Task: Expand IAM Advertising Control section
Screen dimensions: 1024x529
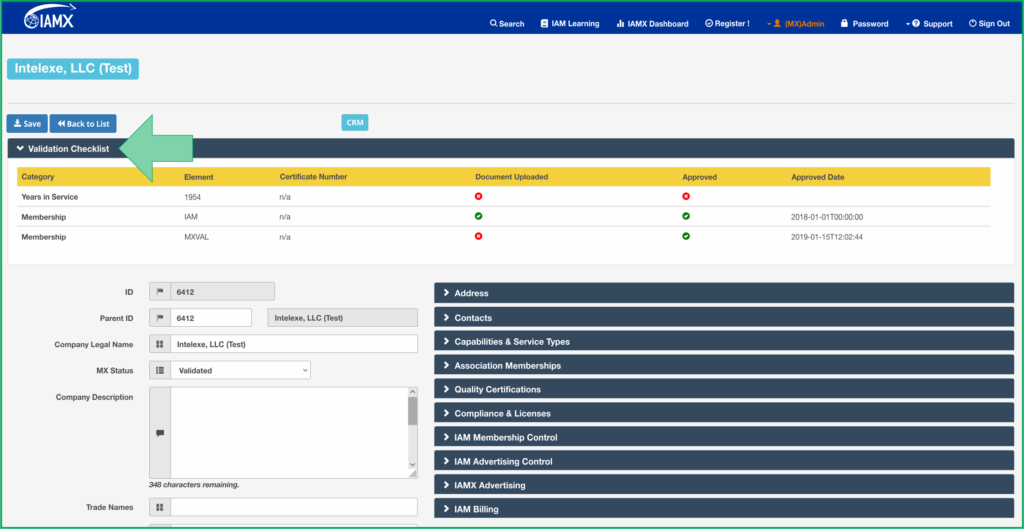Action: [x=724, y=461]
